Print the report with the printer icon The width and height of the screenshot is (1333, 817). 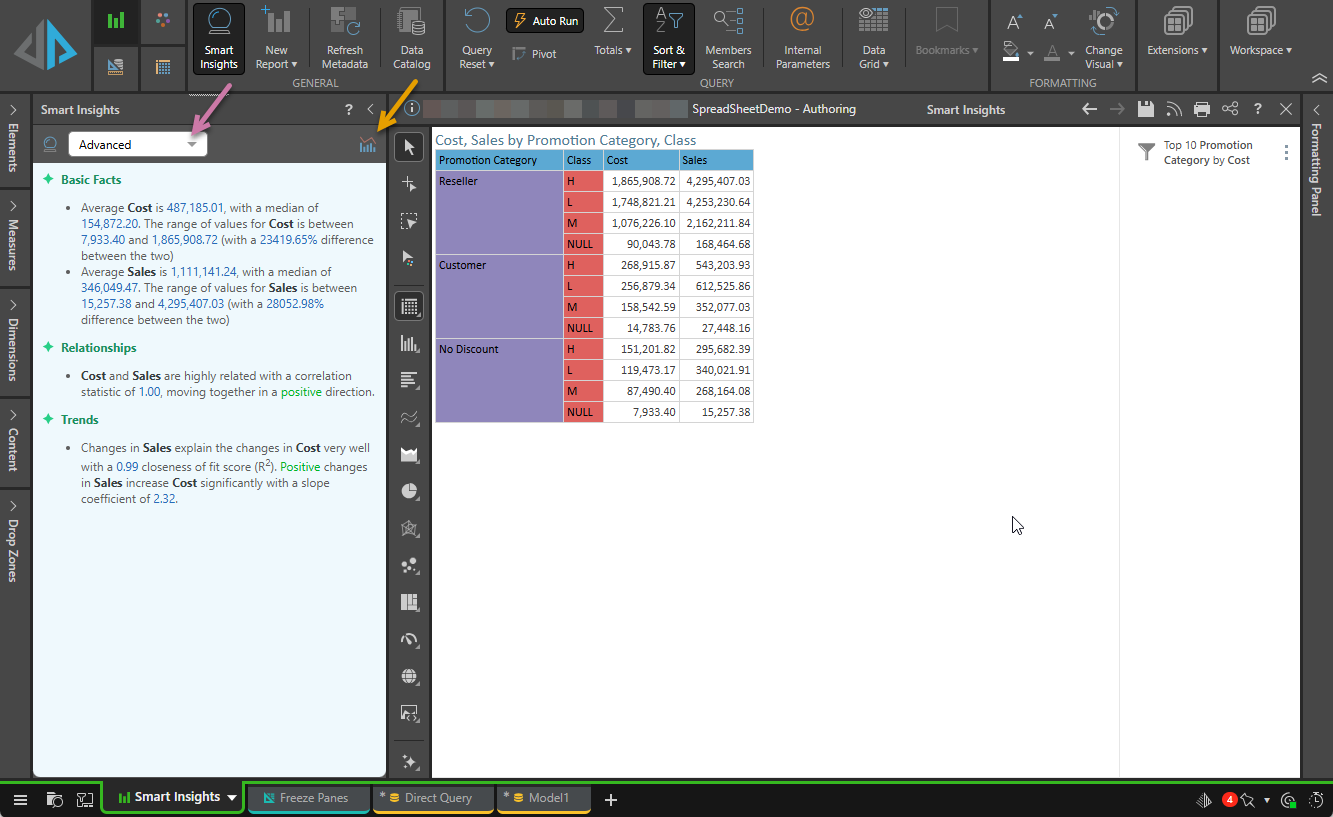pos(1202,110)
